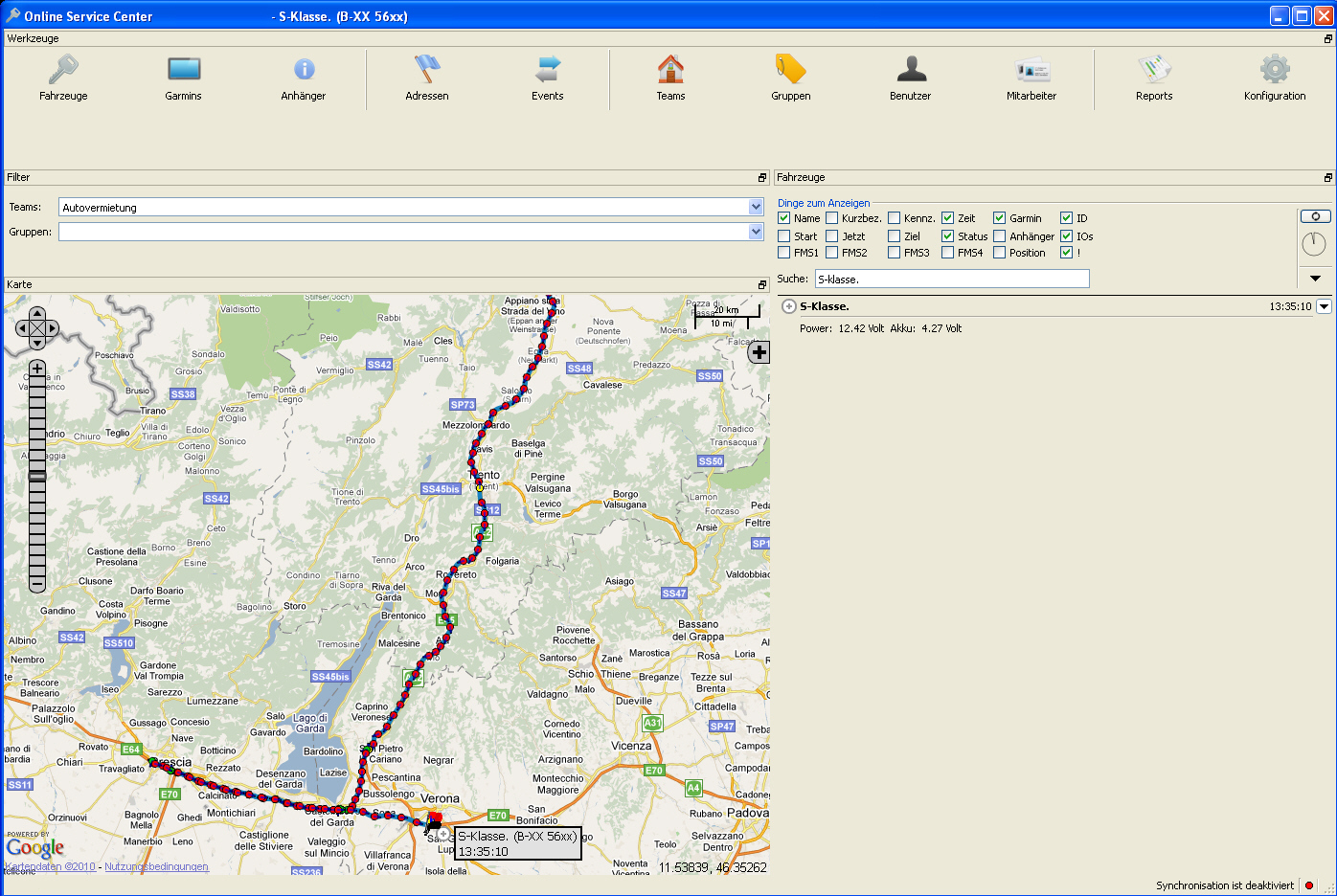
Task: Pan the map up
Action: coord(37,314)
